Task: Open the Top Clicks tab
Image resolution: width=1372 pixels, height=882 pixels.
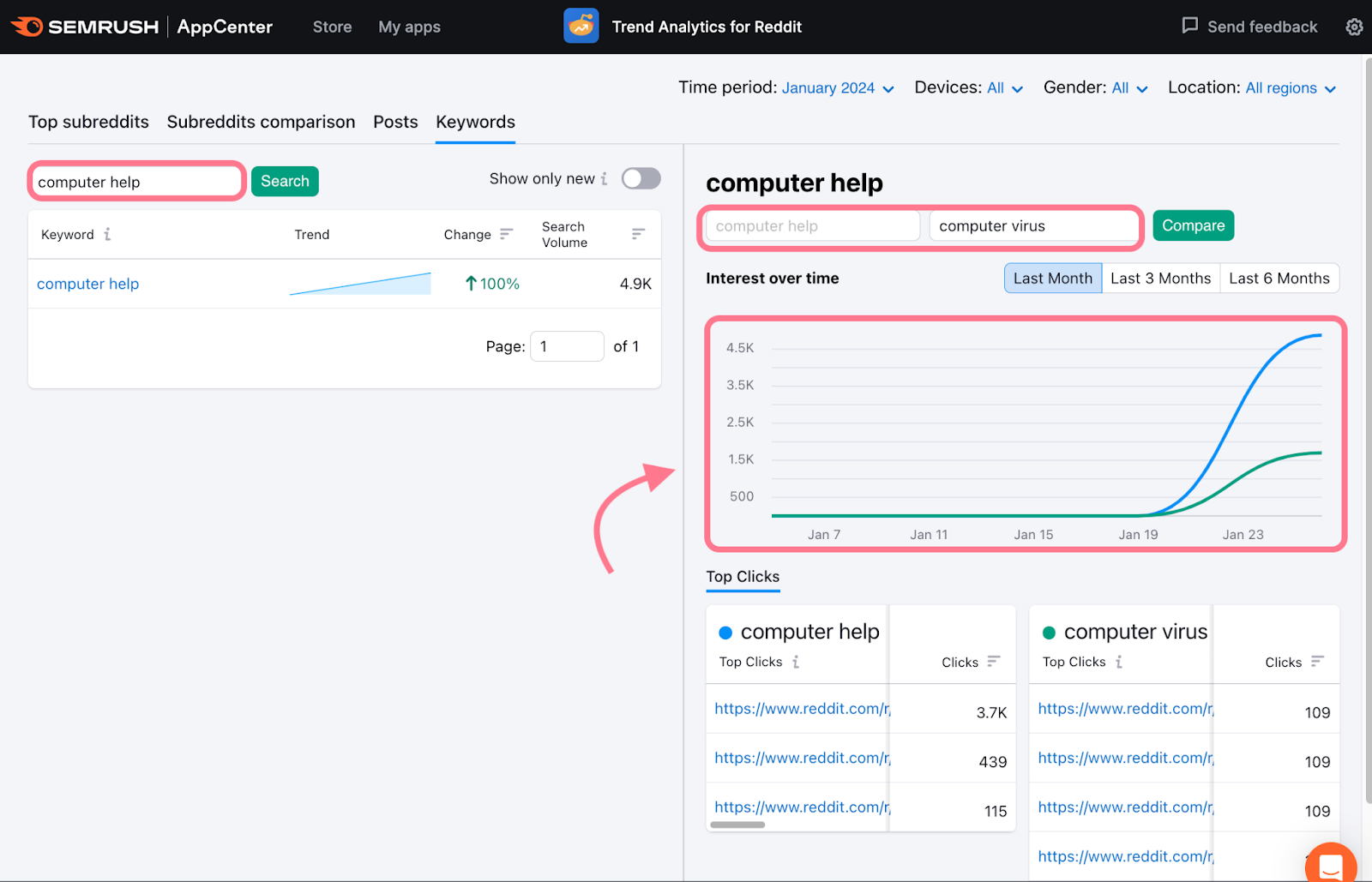Action: (743, 577)
